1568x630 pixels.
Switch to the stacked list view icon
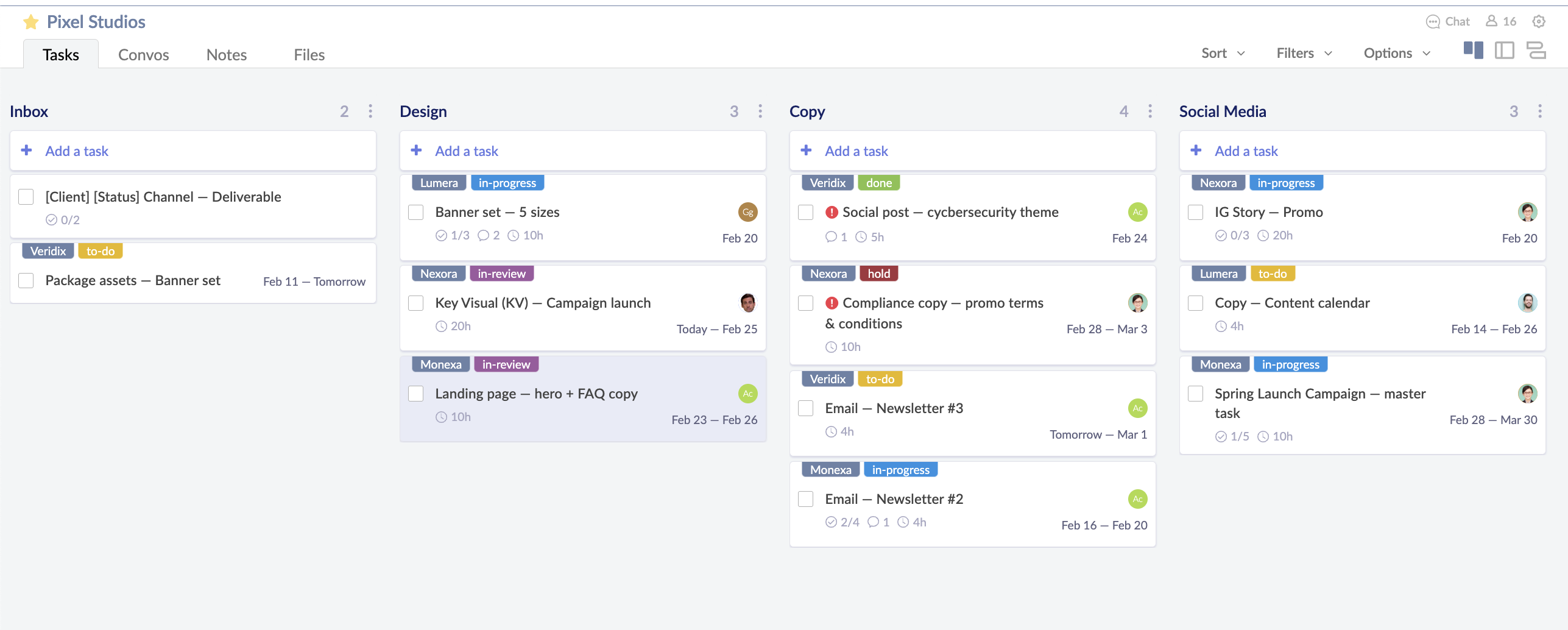1536,51
